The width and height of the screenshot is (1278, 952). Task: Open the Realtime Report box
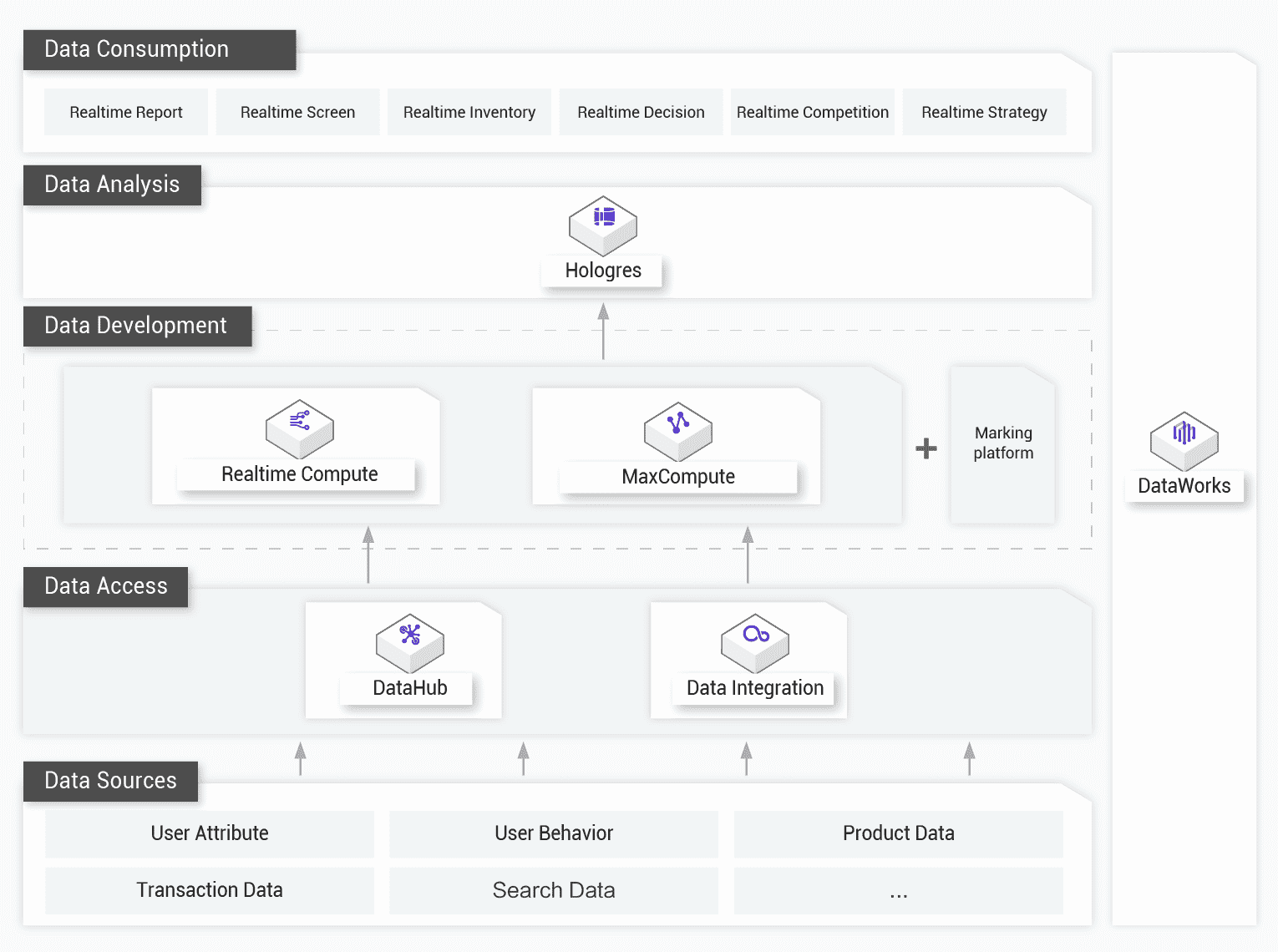126,112
